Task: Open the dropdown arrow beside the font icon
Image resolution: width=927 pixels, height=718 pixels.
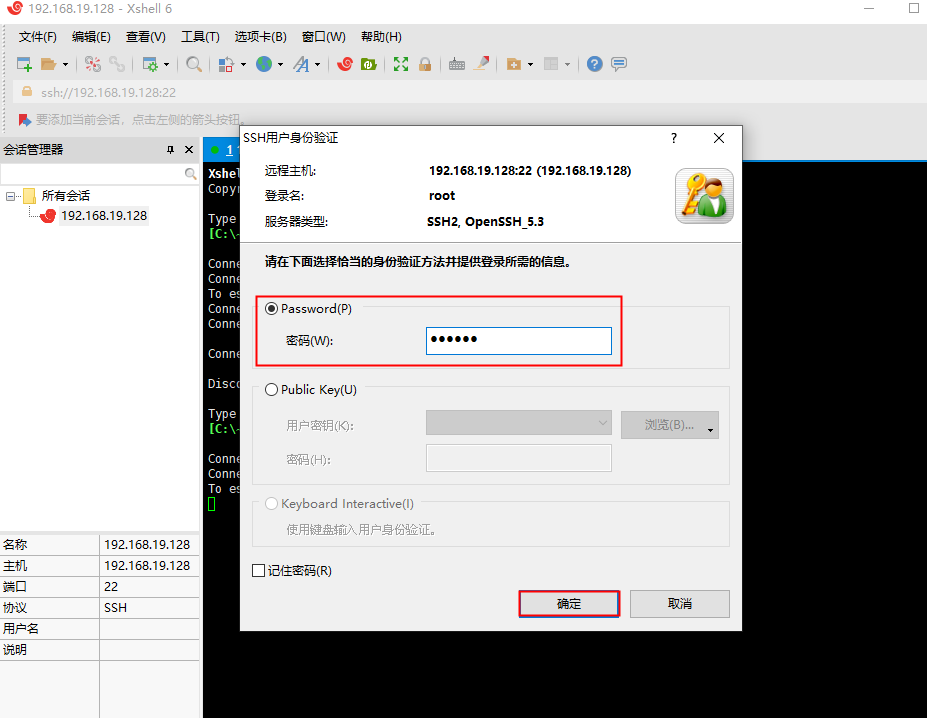Action: point(317,64)
